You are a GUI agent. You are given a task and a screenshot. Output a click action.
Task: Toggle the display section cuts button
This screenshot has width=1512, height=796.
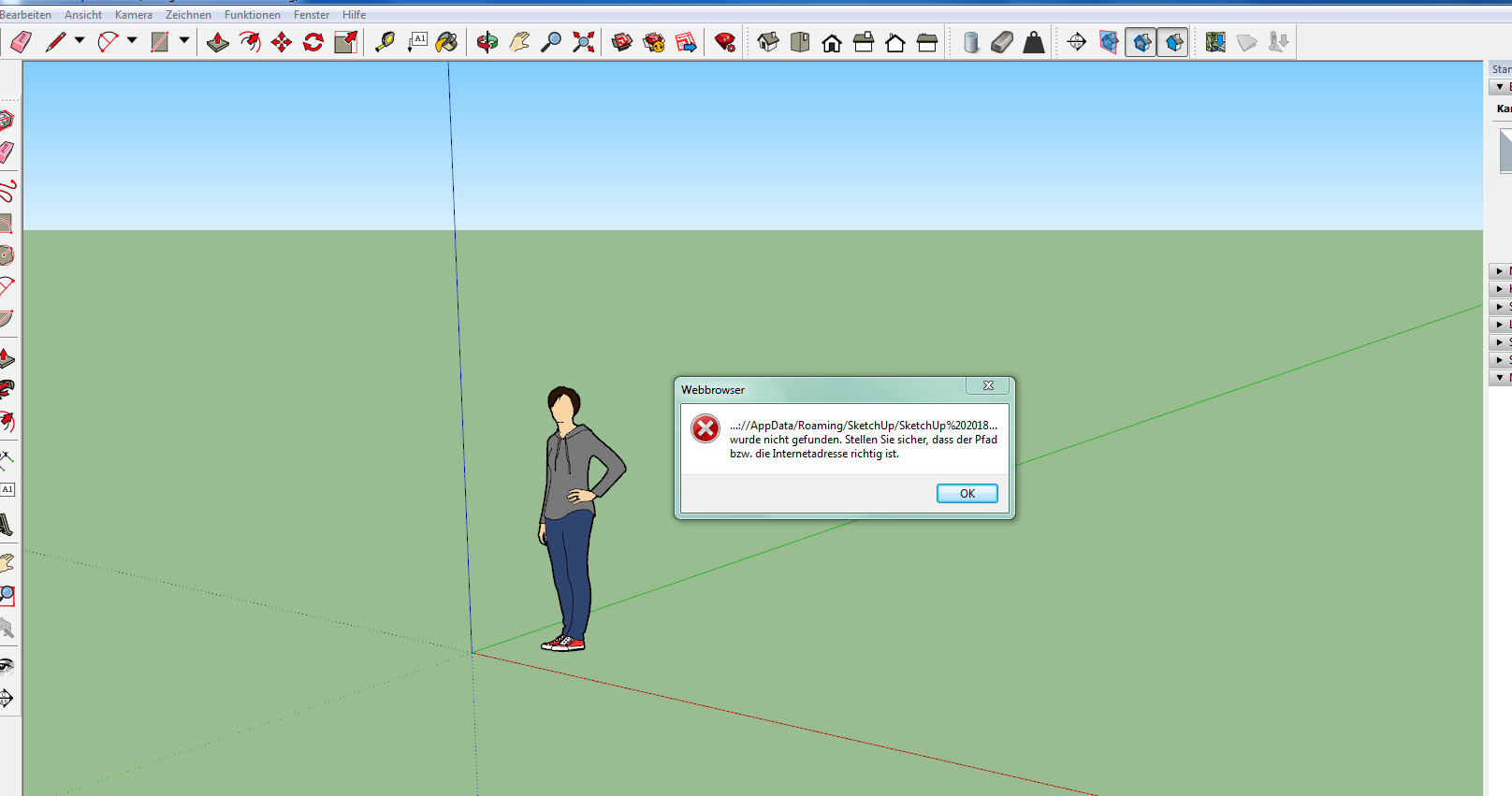[1141, 42]
